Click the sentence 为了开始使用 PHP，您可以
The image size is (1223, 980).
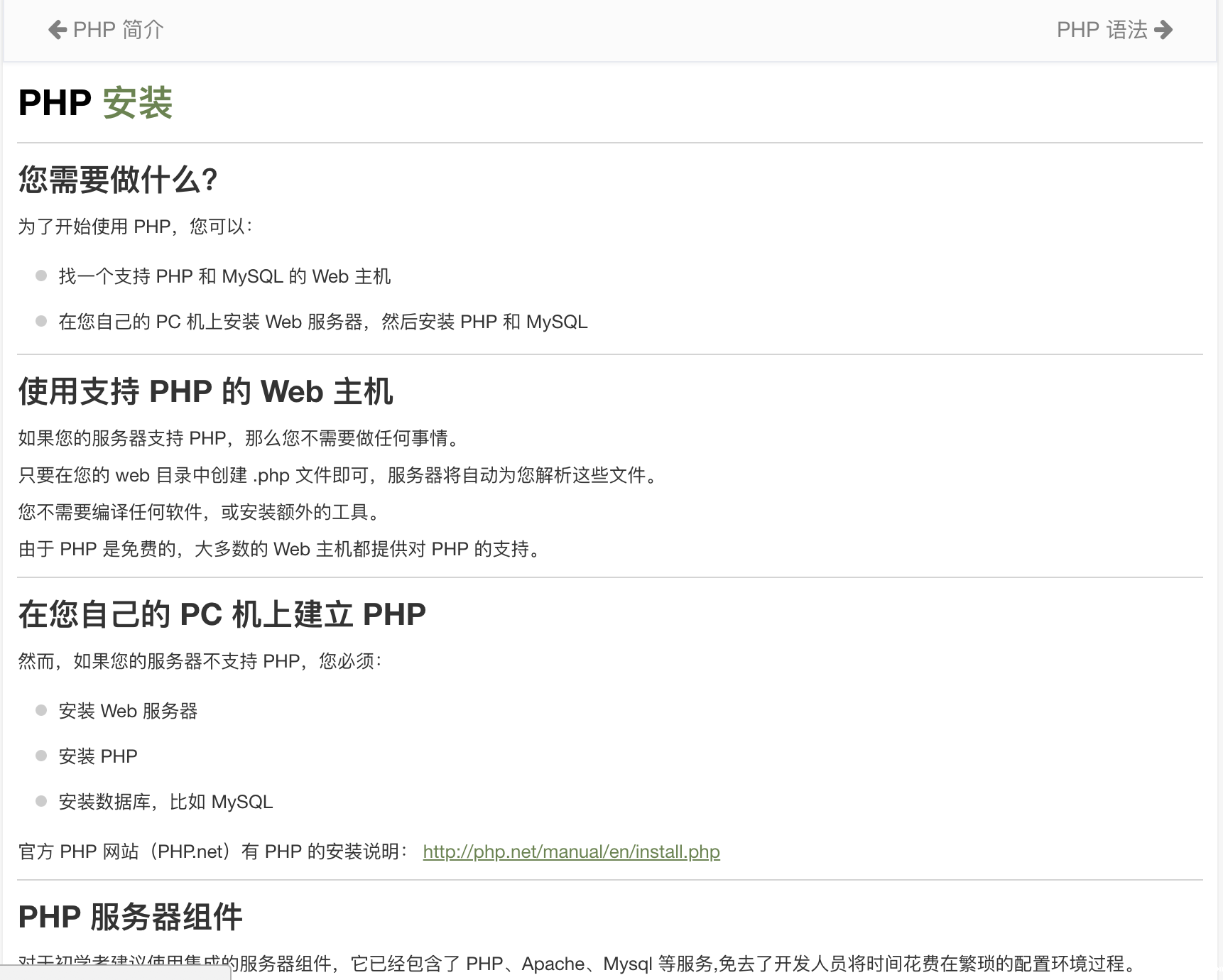(x=135, y=227)
